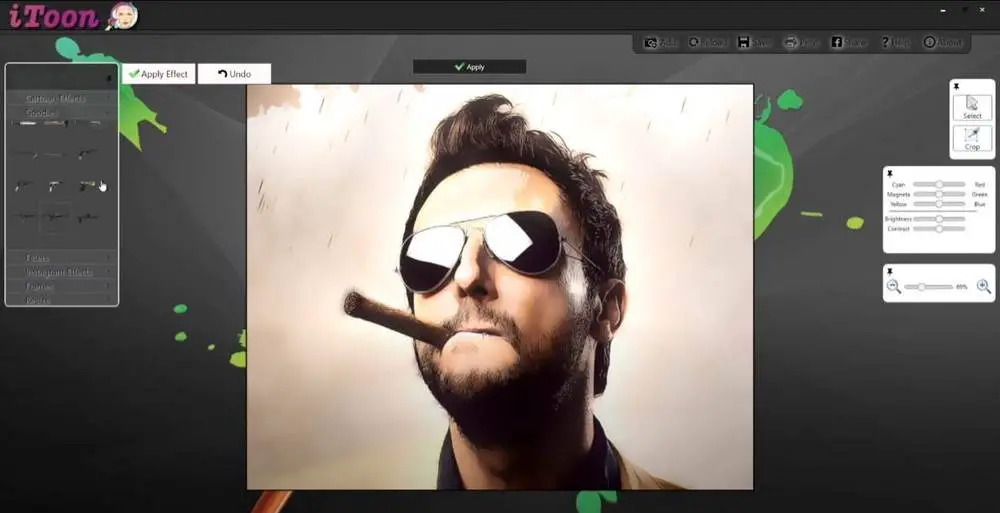This screenshot has height=513, width=1000.
Task: Click the Brightness slider handle
Action: [938, 219]
